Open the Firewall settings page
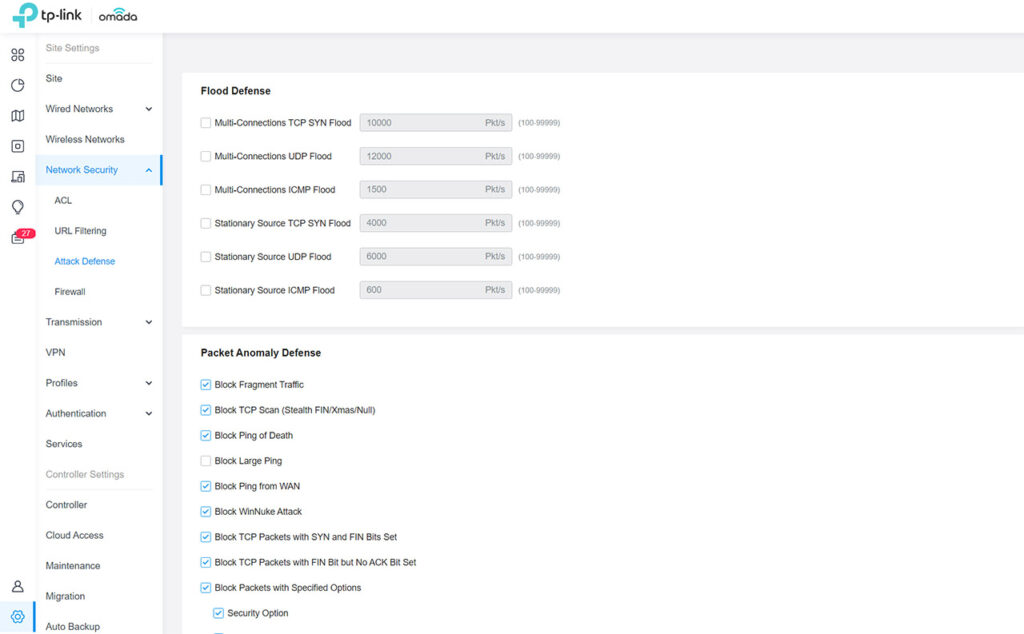Viewport: 1024px width, 634px height. (69, 291)
